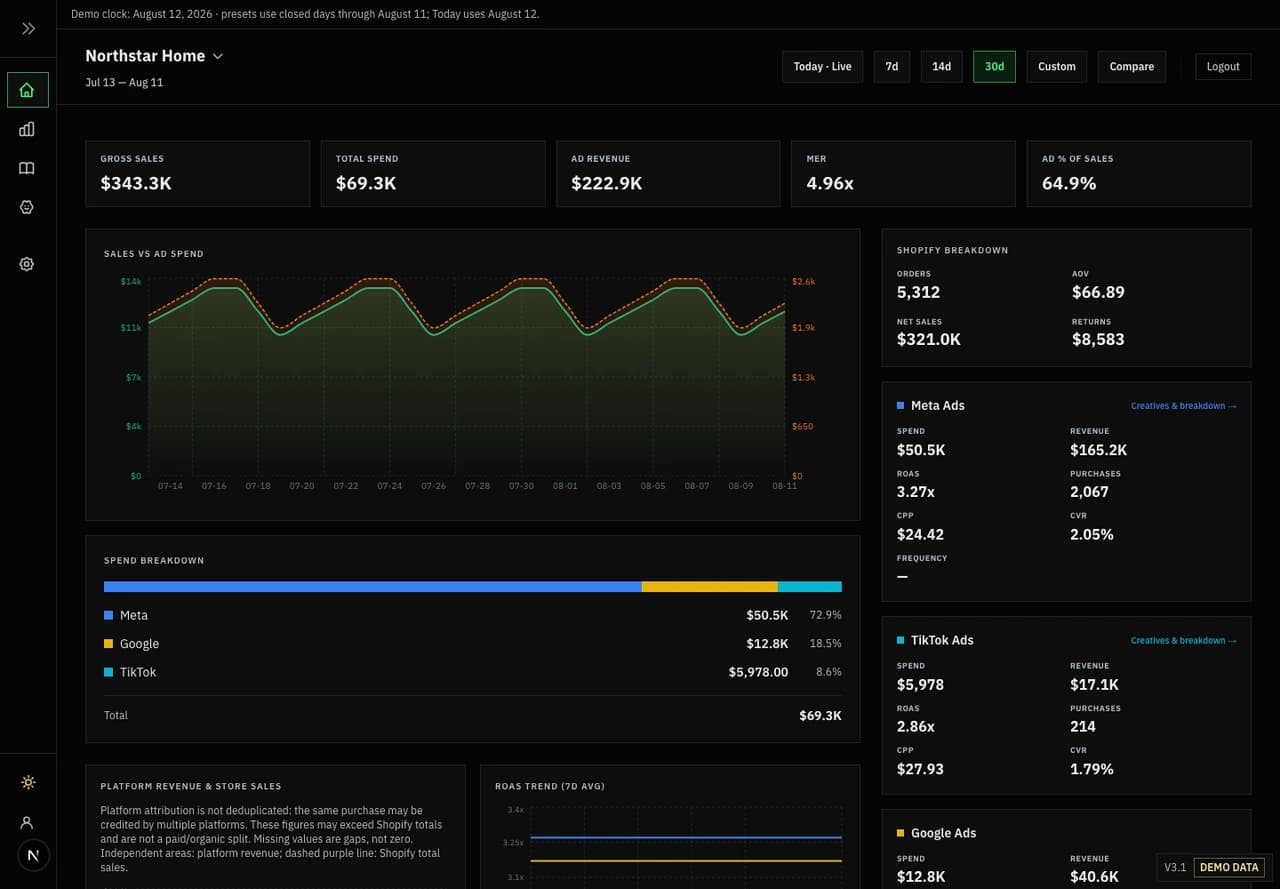The height and width of the screenshot is (889, 1280).
Task: Open the settings gear icon in sidebar
Action: pyautogui.click(x=27, y=264)
